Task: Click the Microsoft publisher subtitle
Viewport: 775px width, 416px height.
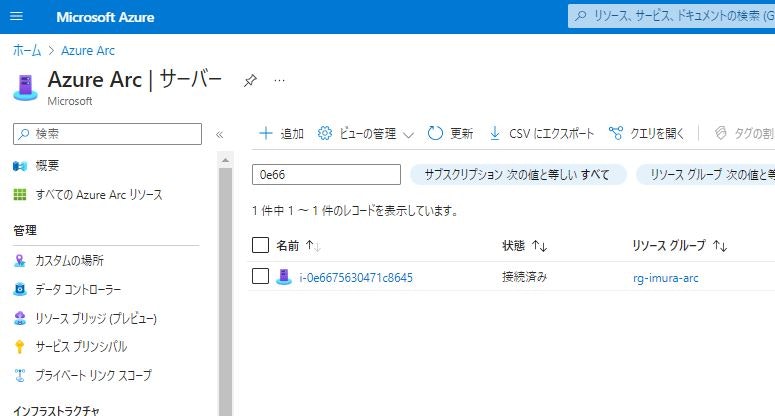Action: coord(70,101)
